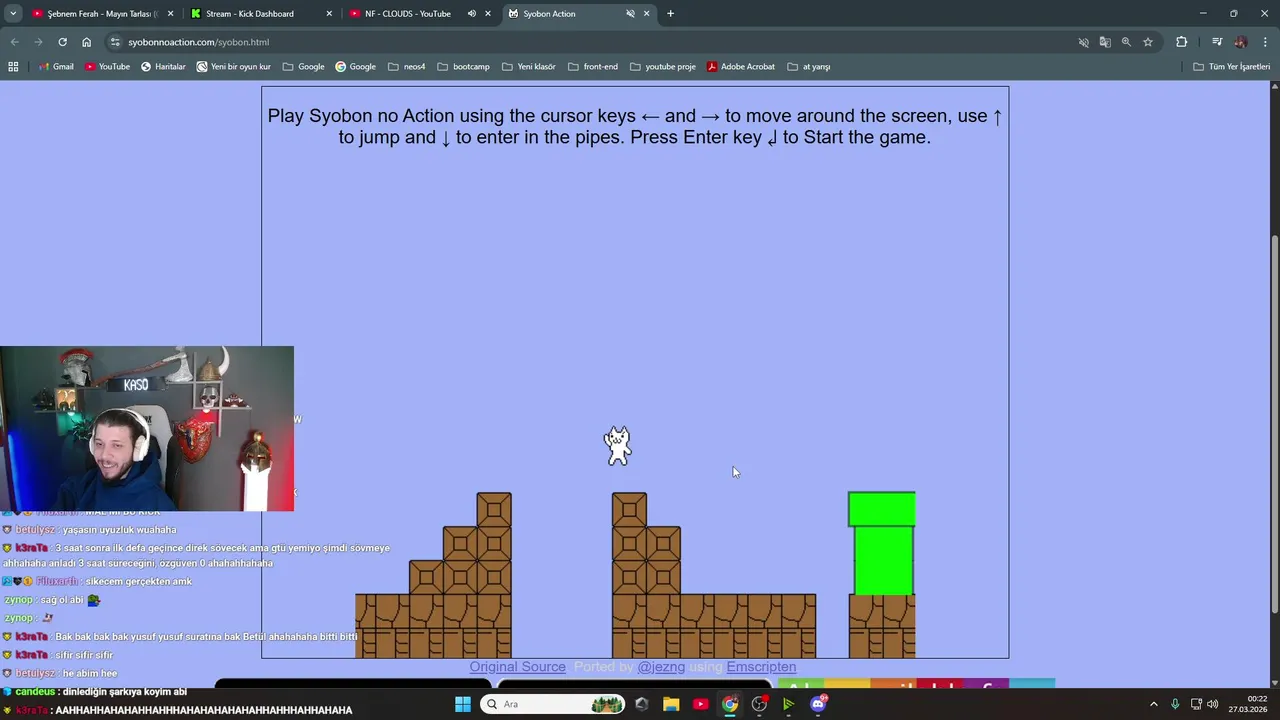The image size is (1280, 720).
Task: Open the tab search dropdown arrow
Action: 13,14
